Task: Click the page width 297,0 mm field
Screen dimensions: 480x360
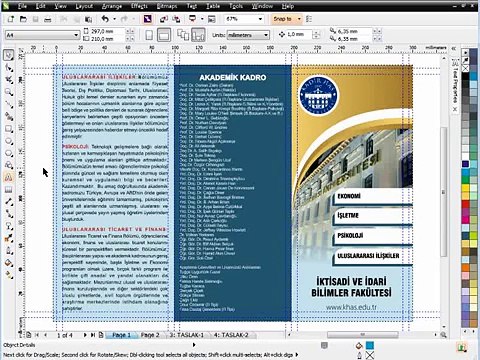Action: (x=107, y=31)
